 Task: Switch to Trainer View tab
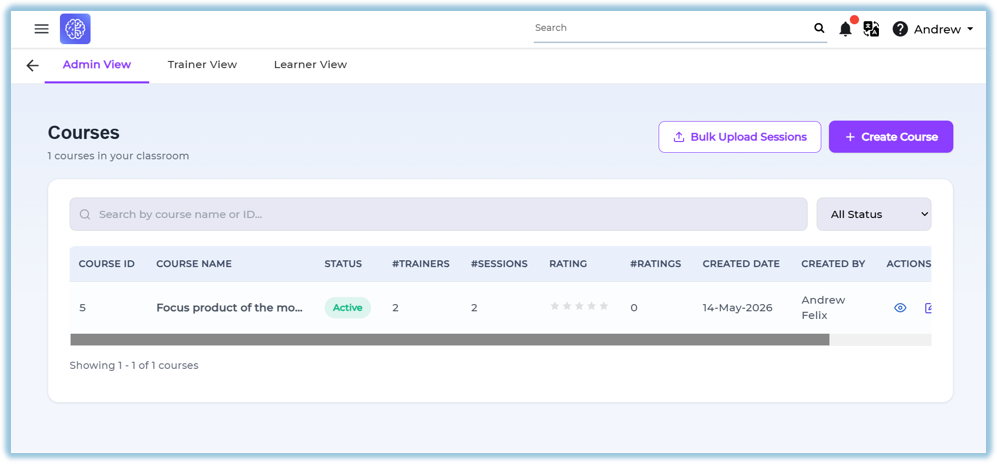[202, 65]
